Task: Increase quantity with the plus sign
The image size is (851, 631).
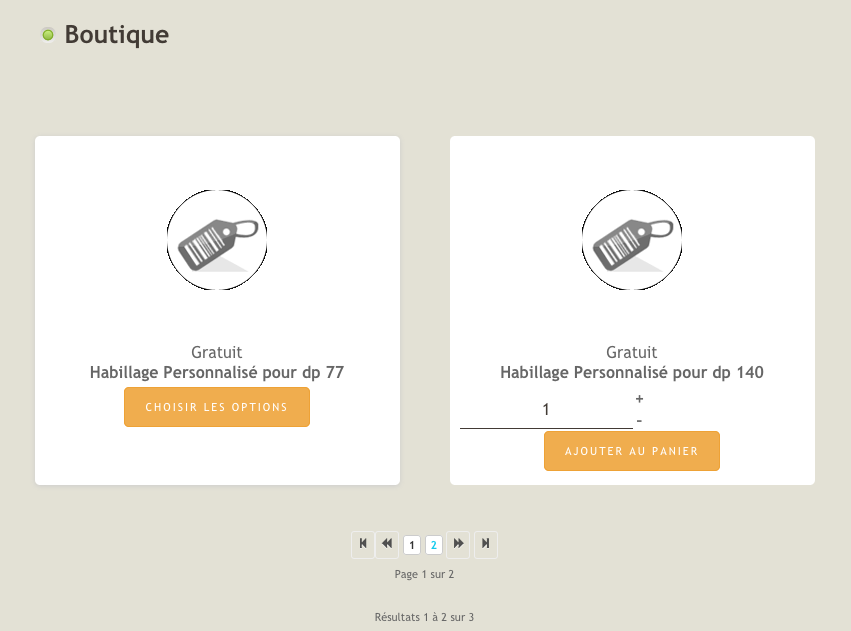Action: tap(639, 399)
